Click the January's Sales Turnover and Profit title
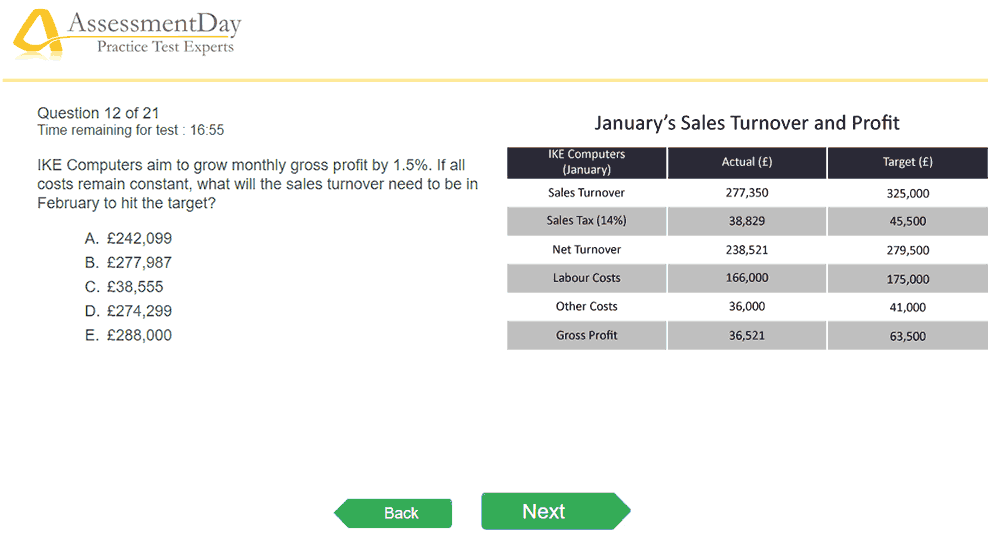This screenshot has height=550, width=1000. pos(747,123)
